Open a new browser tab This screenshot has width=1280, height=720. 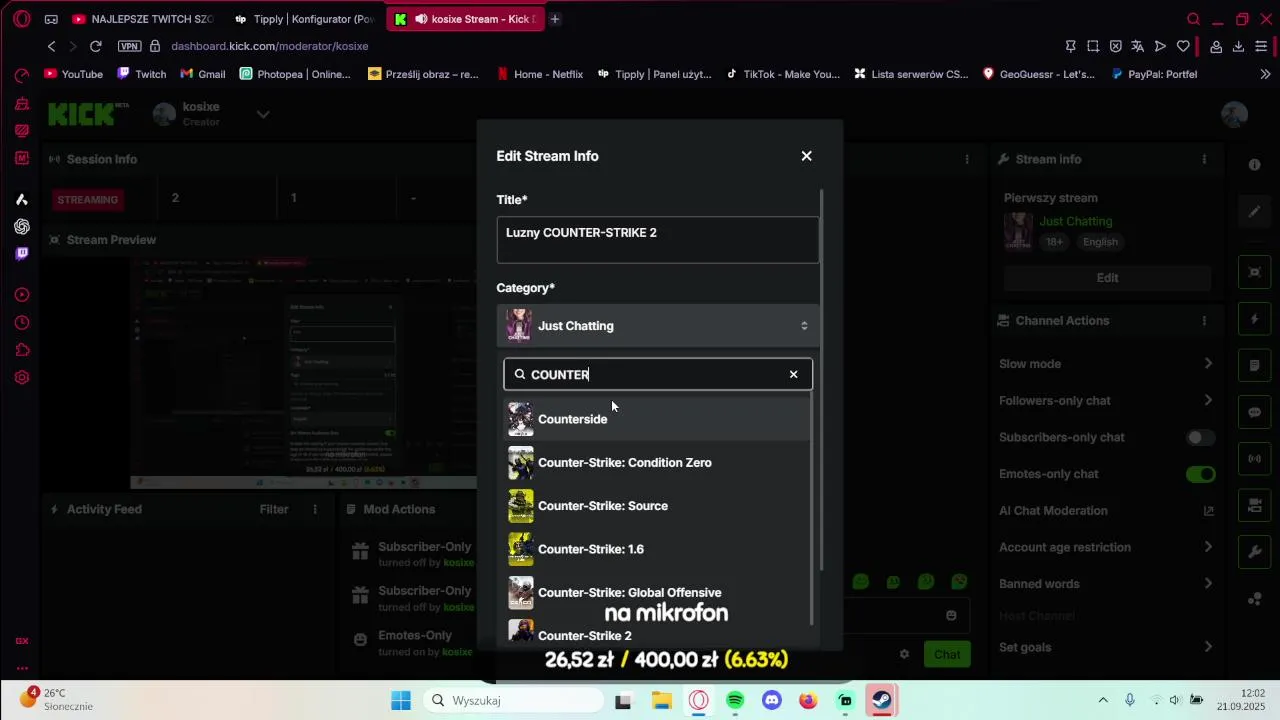[x=555, y=19]
